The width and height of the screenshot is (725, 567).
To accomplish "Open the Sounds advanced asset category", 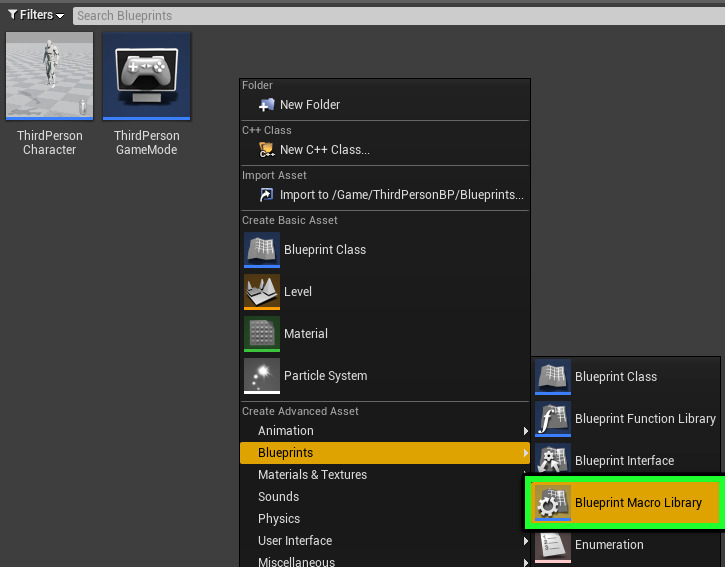I will [279, 497].
